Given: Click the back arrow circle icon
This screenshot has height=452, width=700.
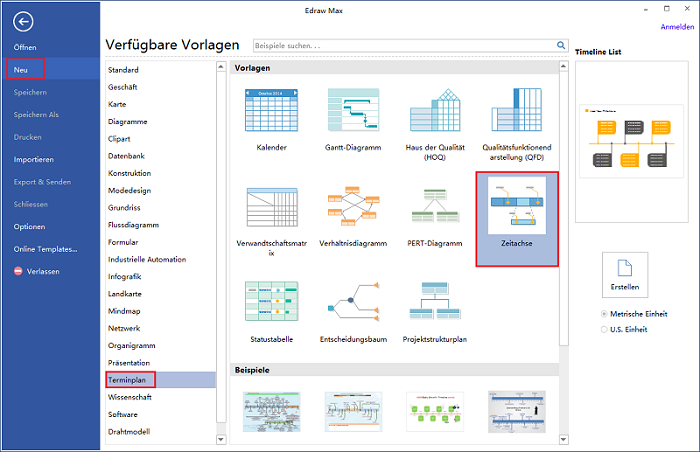Looking at the screenshot, I should [23, 21].
